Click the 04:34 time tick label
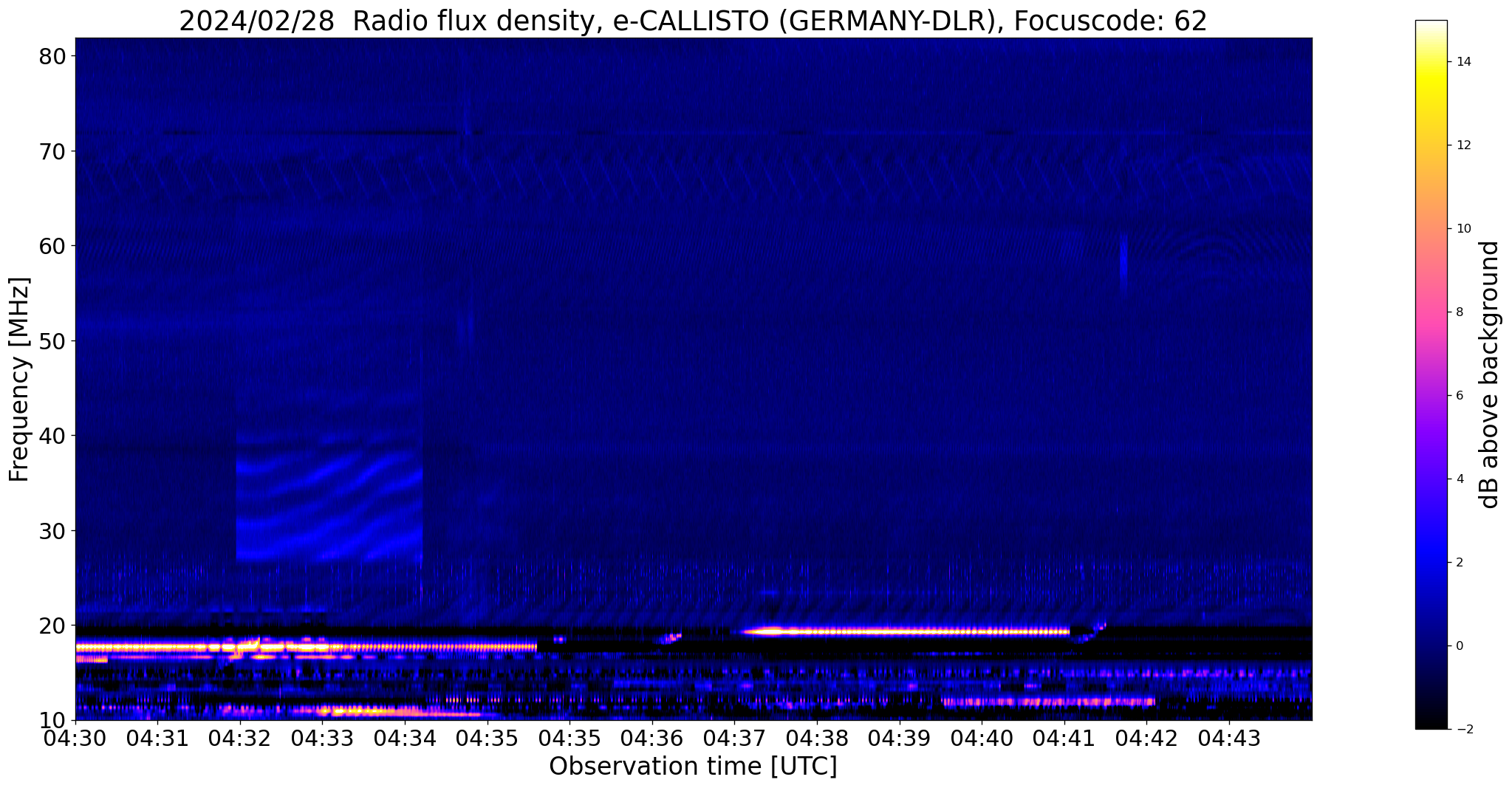The height and width of the screenshot is (788, 1512). [x=405, y=738]
